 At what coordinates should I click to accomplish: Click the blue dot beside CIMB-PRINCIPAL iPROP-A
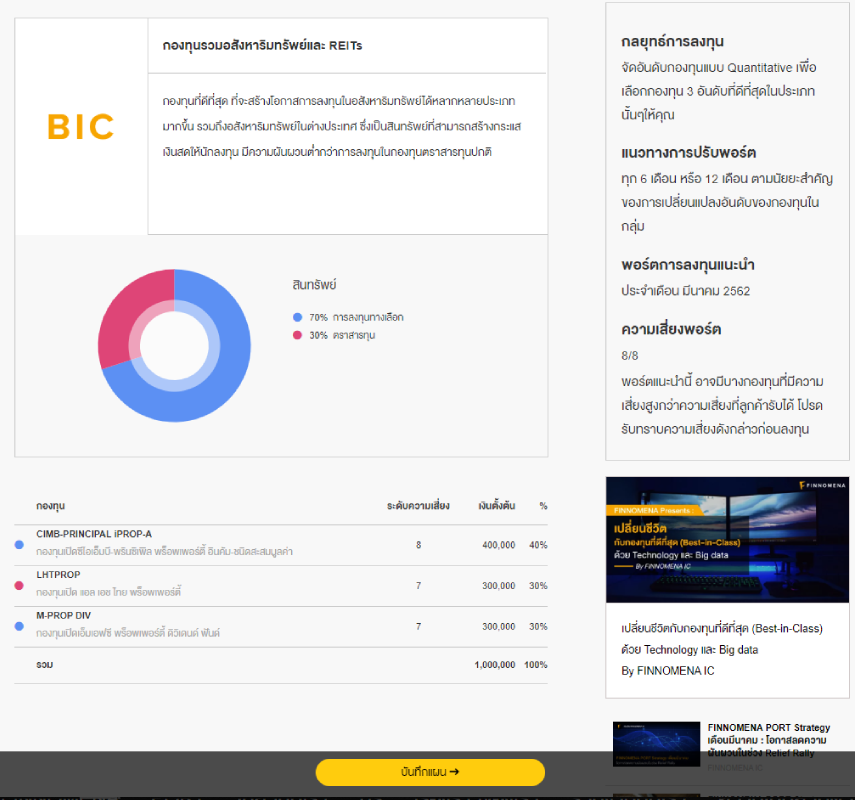tap(19, 545)
